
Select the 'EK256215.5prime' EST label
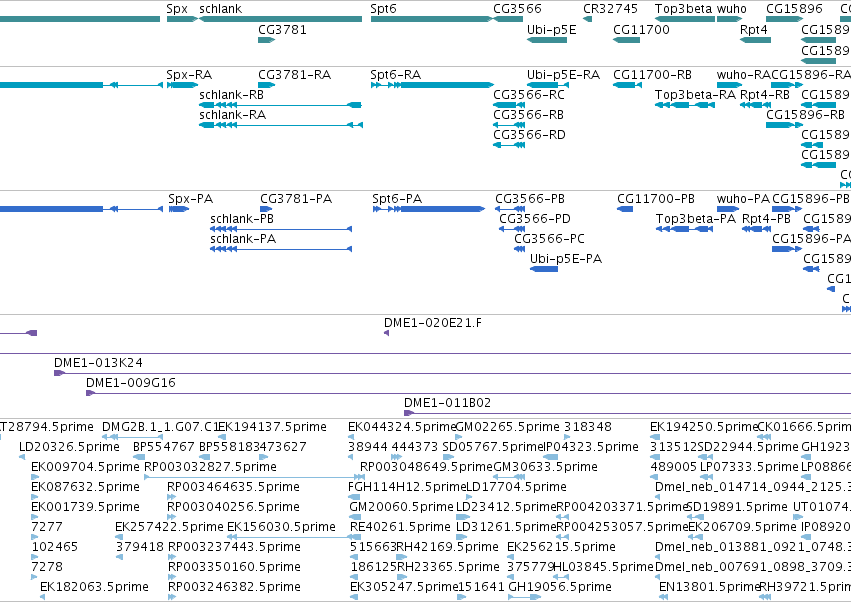coord(561,547)
